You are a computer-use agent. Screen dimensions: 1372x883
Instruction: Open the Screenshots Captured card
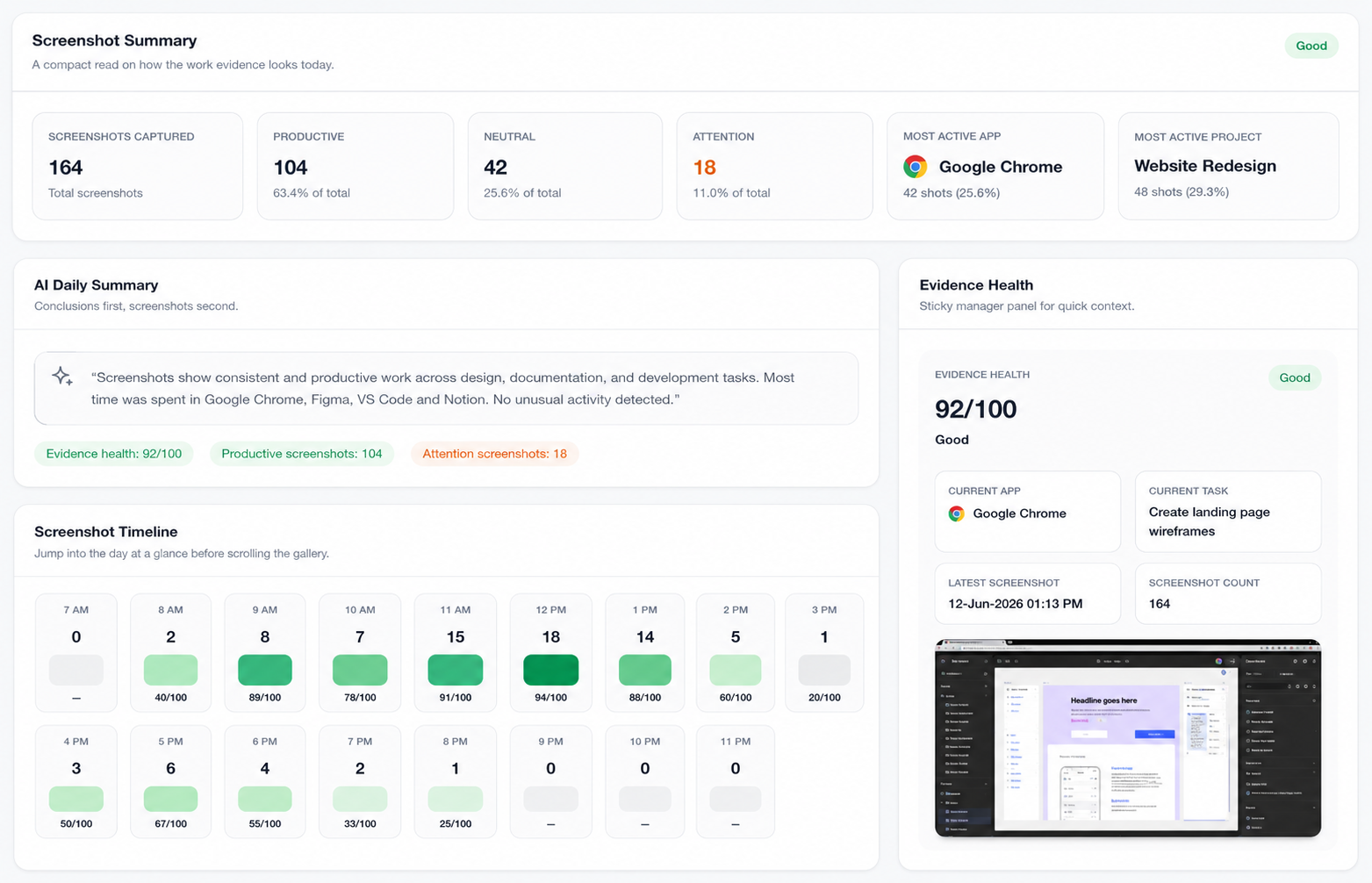138,166
